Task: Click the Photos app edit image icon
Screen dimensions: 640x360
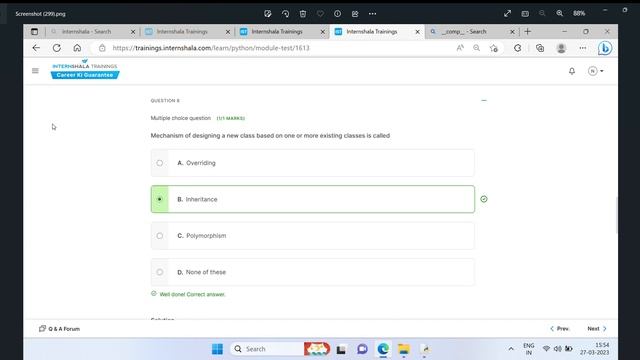Action: [x=268, y=13]
